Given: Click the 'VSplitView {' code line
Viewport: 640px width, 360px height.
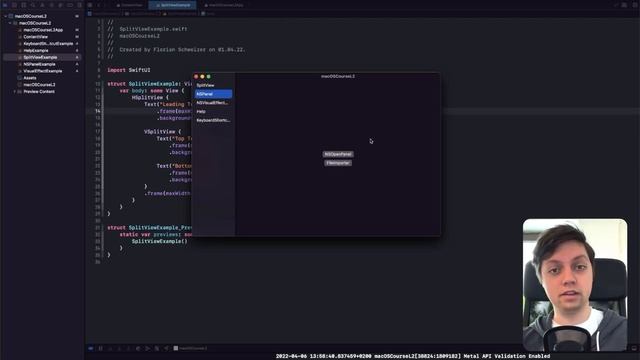Looking at the screenshot, I should pyautogui.click(x=162, y=131).
